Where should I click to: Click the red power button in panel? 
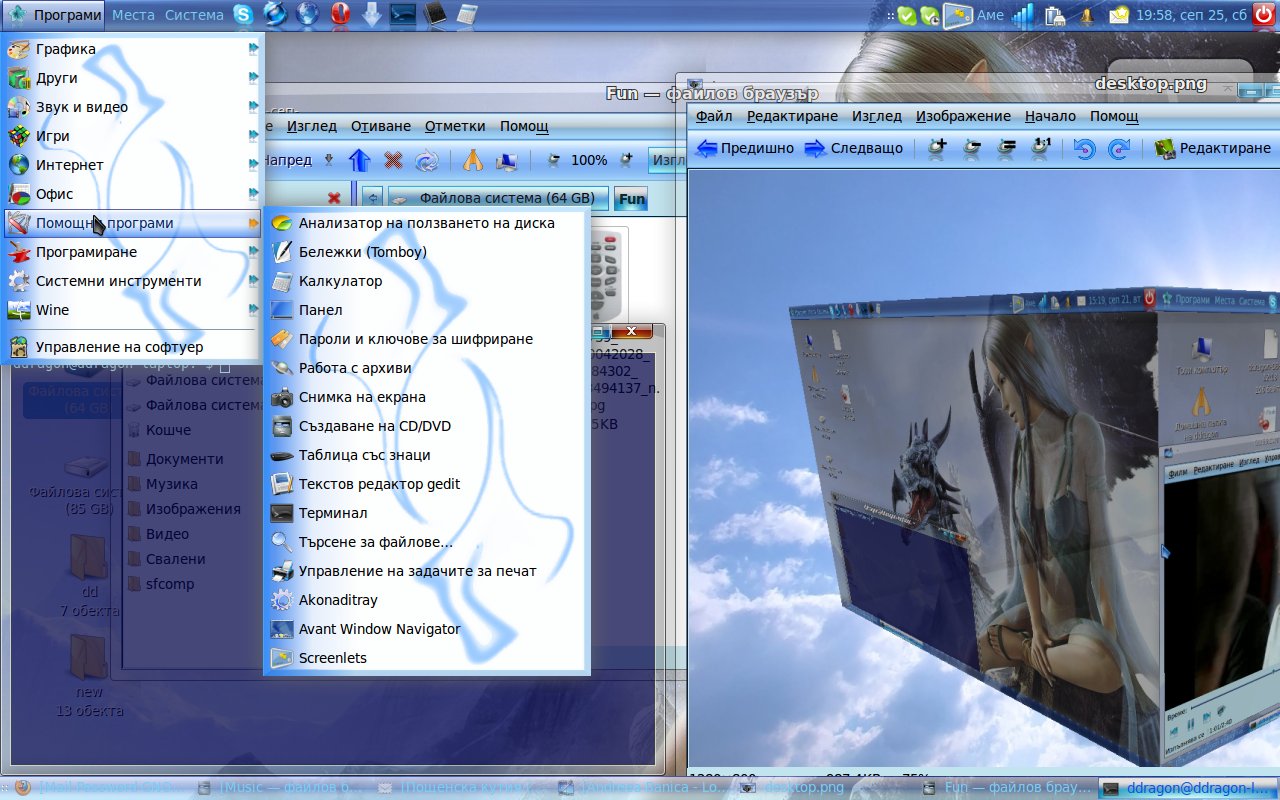(1264, 15)
